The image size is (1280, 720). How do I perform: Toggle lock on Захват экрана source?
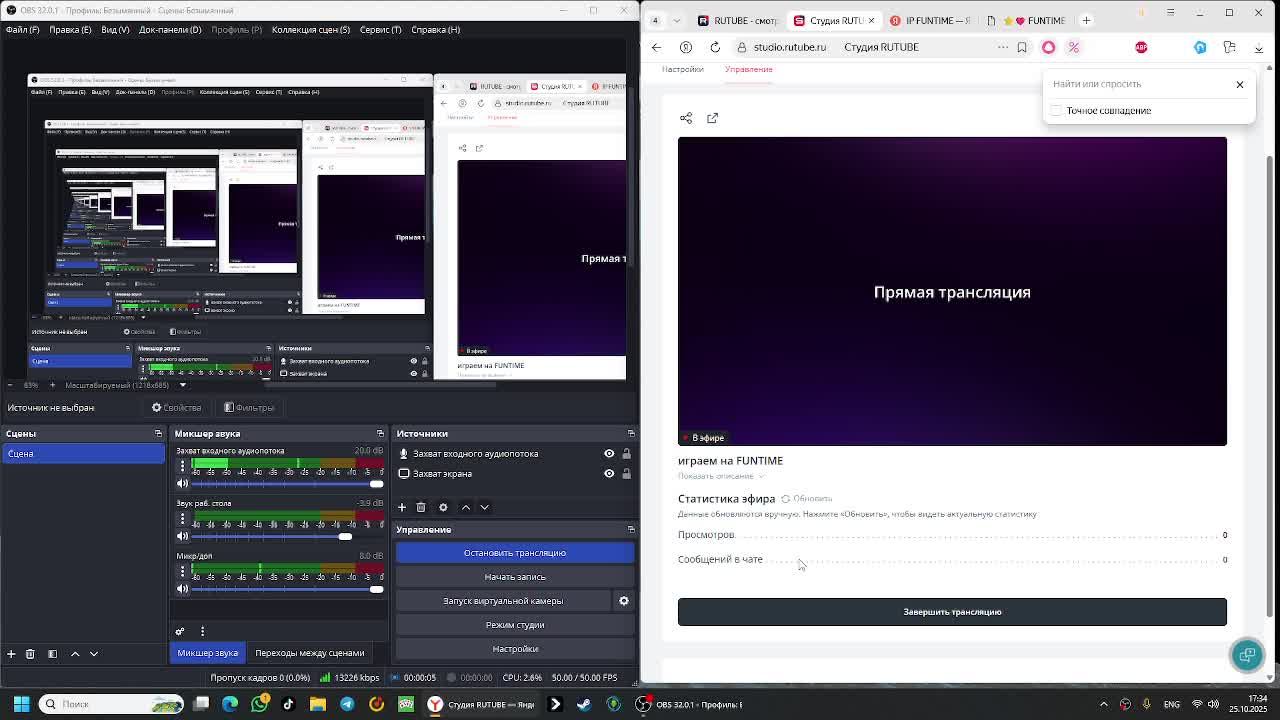click(626, 474)
